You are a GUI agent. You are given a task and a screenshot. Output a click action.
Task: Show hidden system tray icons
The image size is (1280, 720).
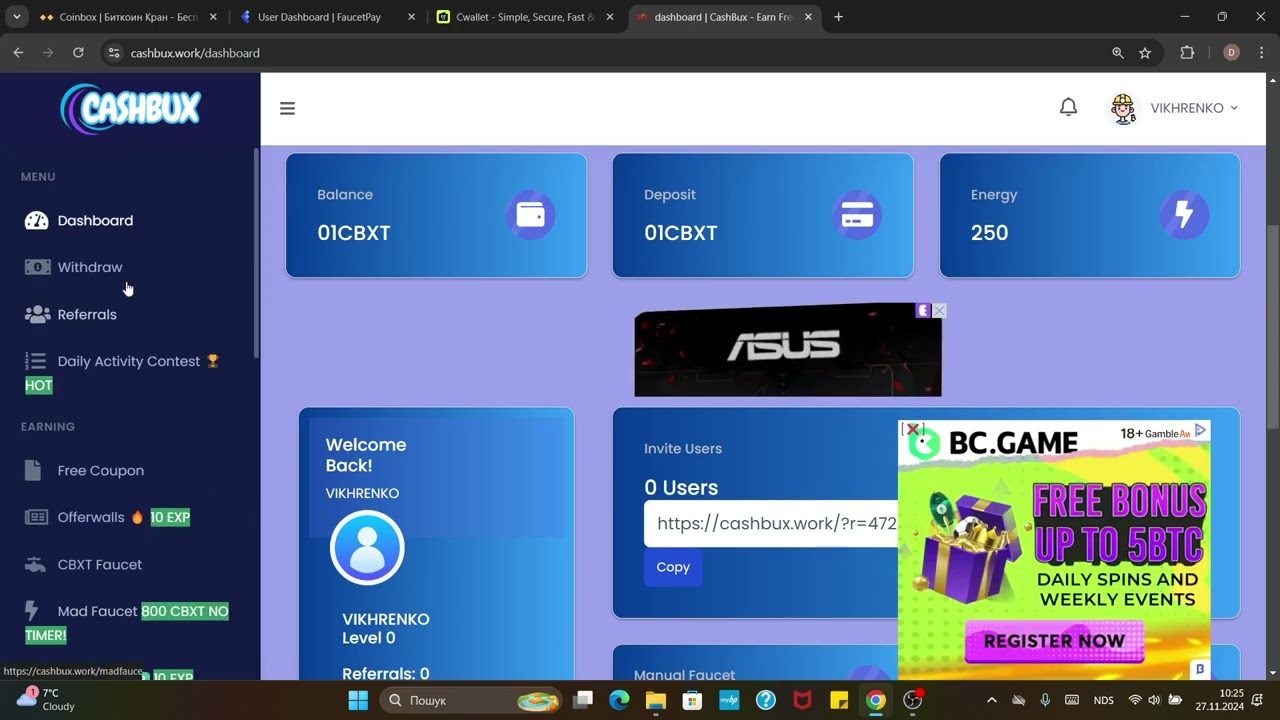(991, 700)
